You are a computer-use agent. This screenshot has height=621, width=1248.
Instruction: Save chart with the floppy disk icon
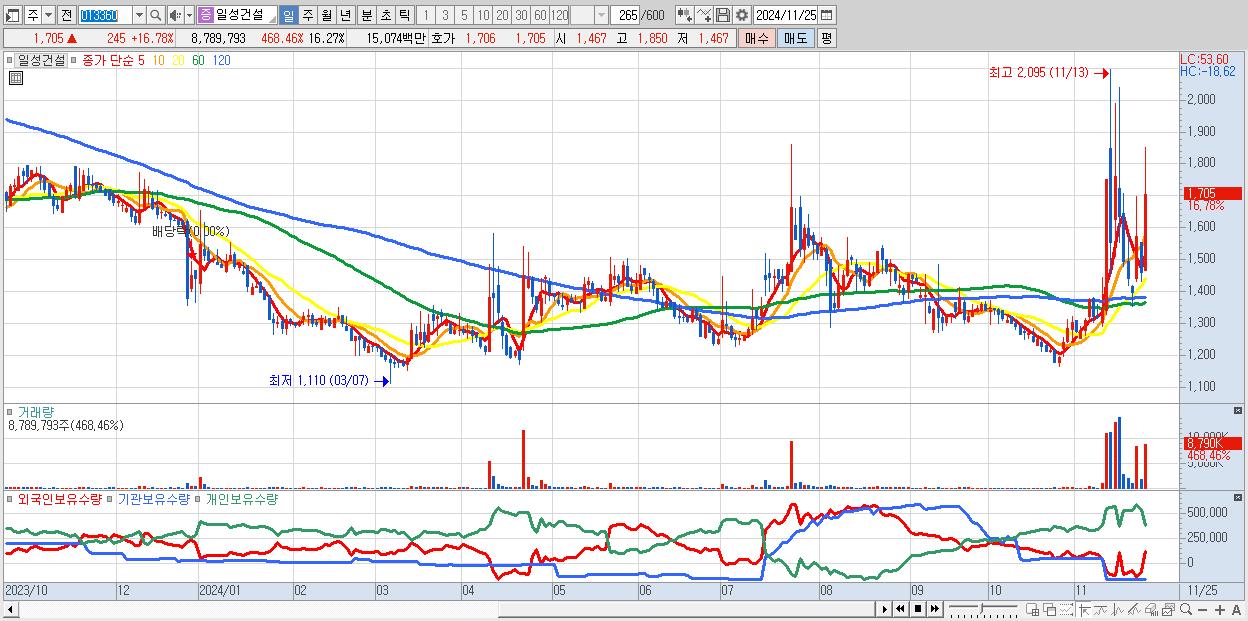click(723, 16)
